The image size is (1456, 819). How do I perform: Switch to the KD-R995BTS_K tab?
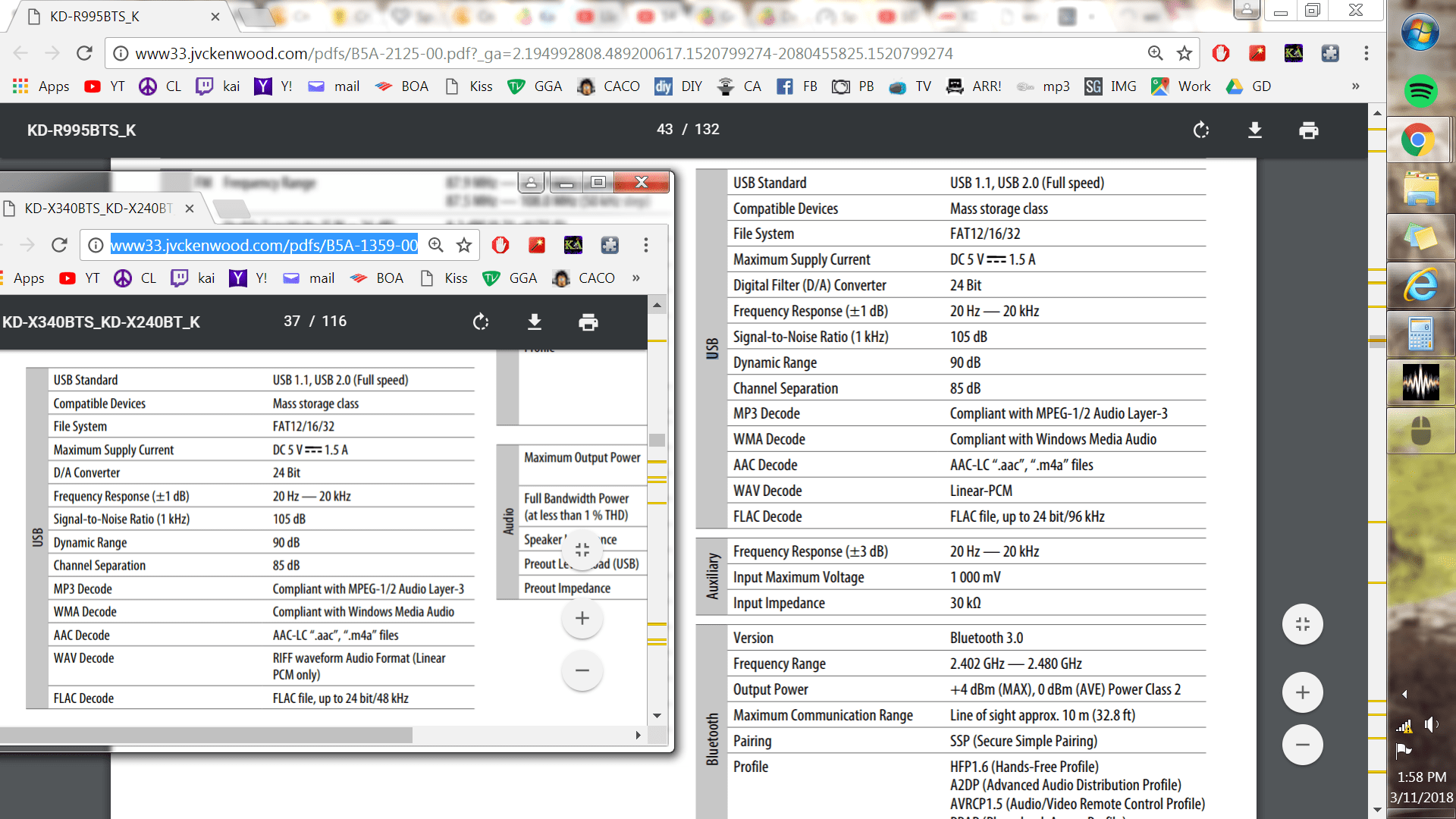(x=121, y=17)
